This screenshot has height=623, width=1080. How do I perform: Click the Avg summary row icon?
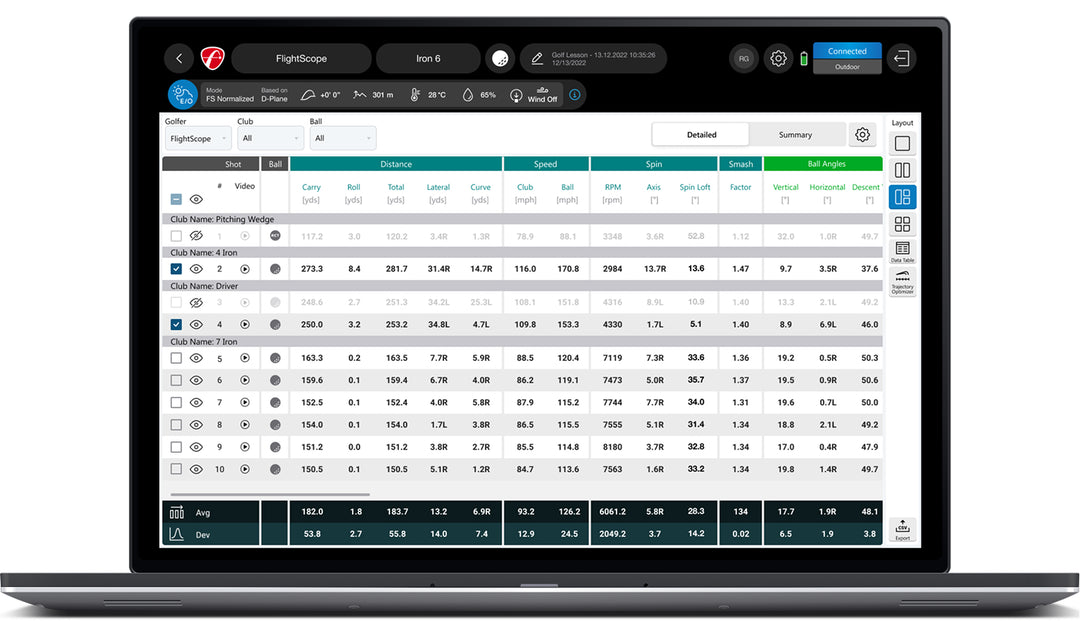[x=176, y=512]
